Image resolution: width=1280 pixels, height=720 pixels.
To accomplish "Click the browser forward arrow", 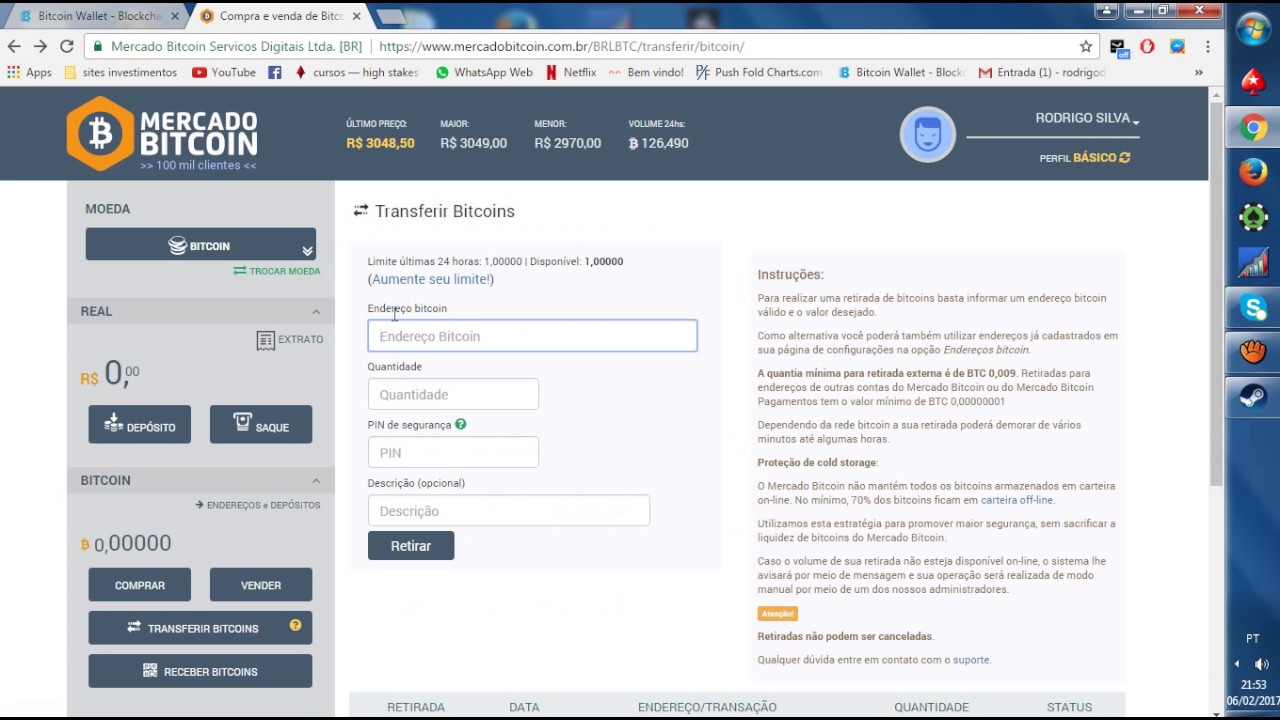I will click(40, 46).
